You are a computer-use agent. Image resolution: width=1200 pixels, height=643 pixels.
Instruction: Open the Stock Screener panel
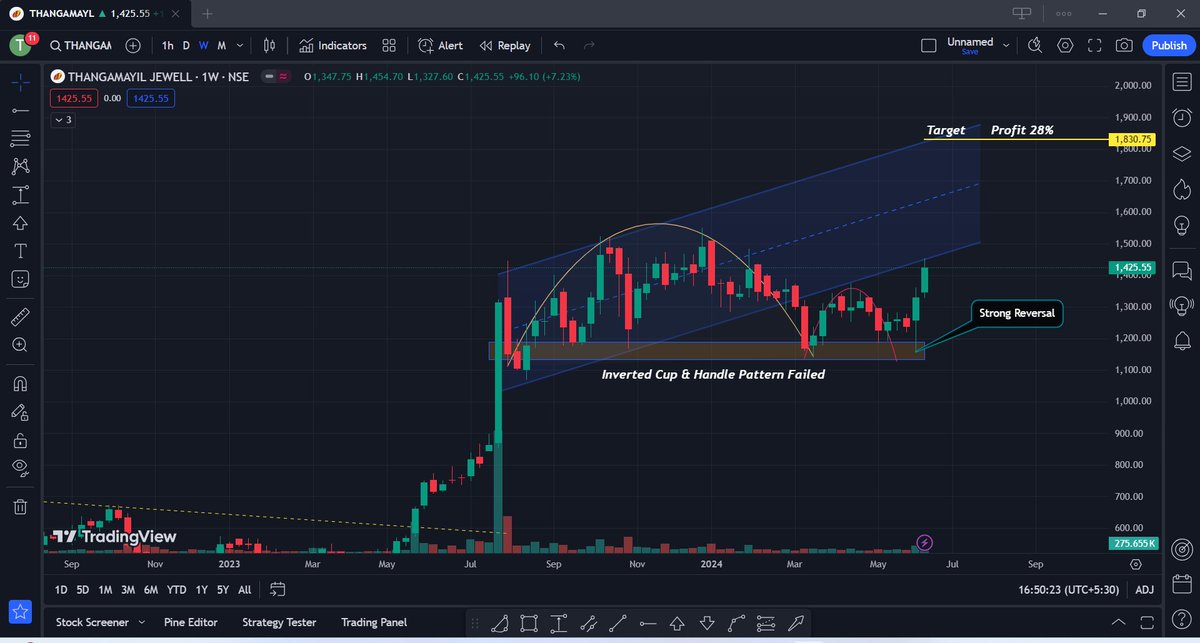coord(92,622)
